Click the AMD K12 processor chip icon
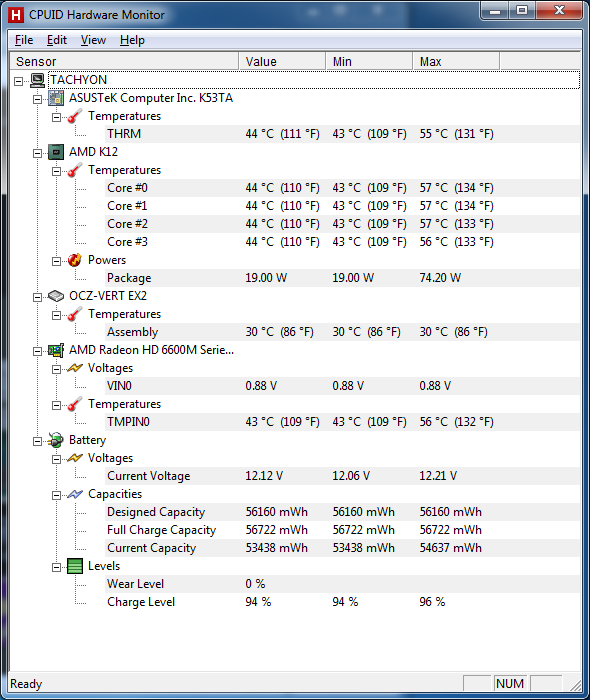Screen dimensions: 590x700 pos(56,152)
